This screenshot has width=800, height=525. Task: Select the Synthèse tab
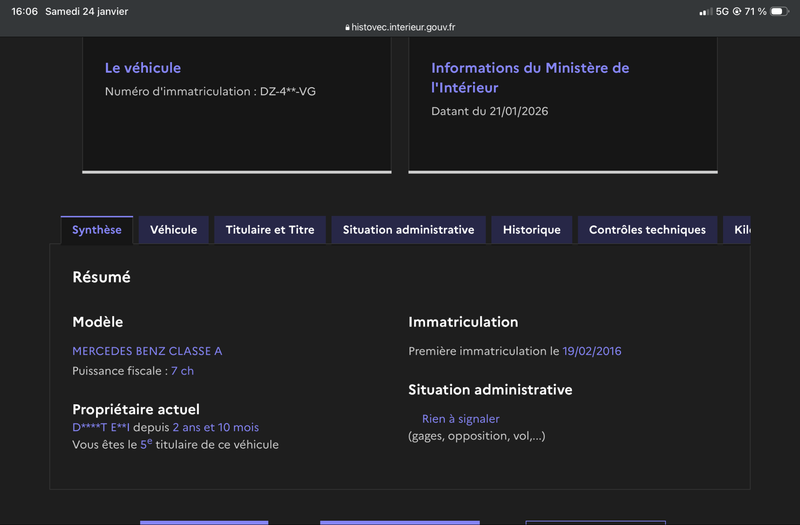coord(97,230)
